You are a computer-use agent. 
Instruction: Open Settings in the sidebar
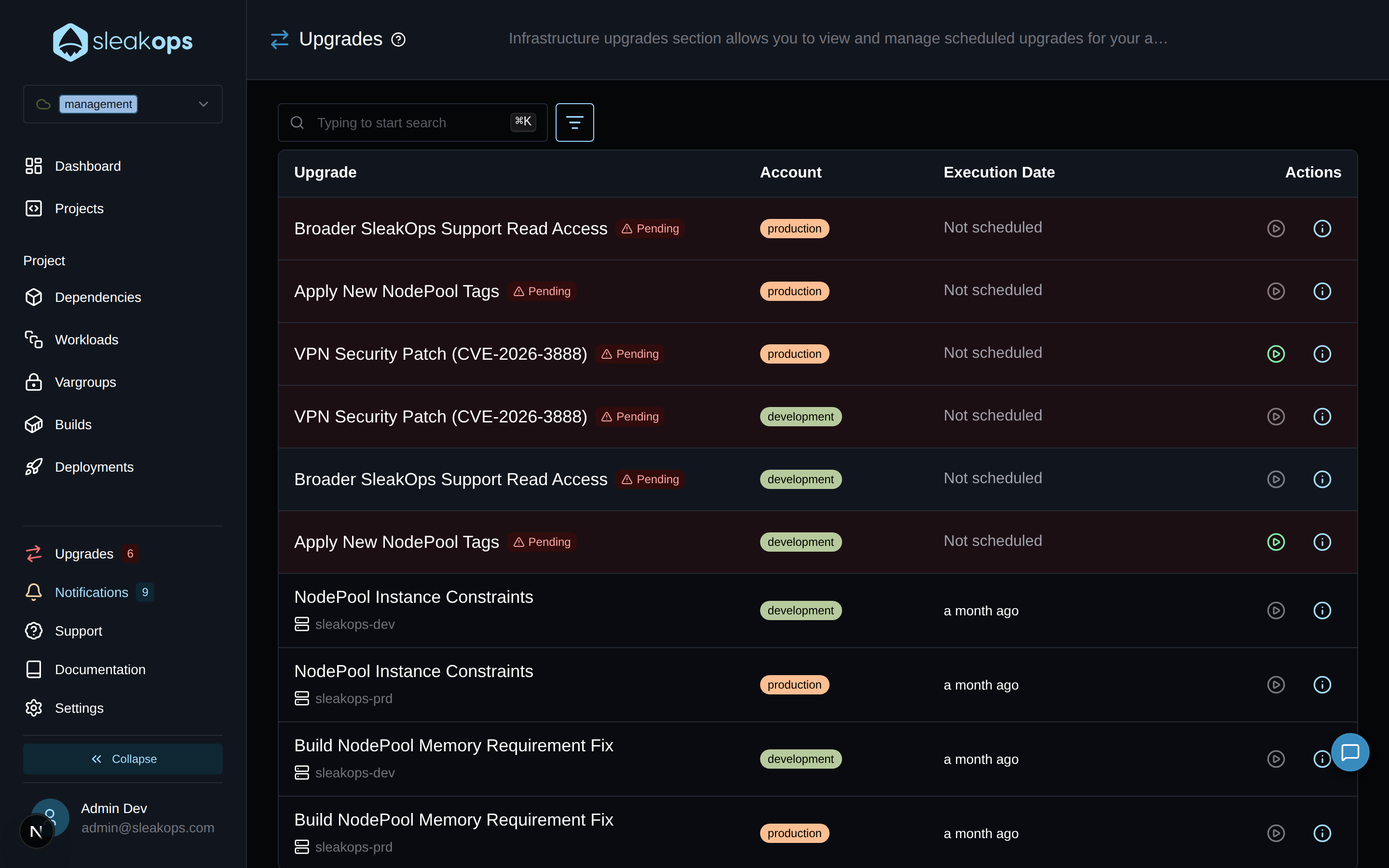tap(64, 708)
